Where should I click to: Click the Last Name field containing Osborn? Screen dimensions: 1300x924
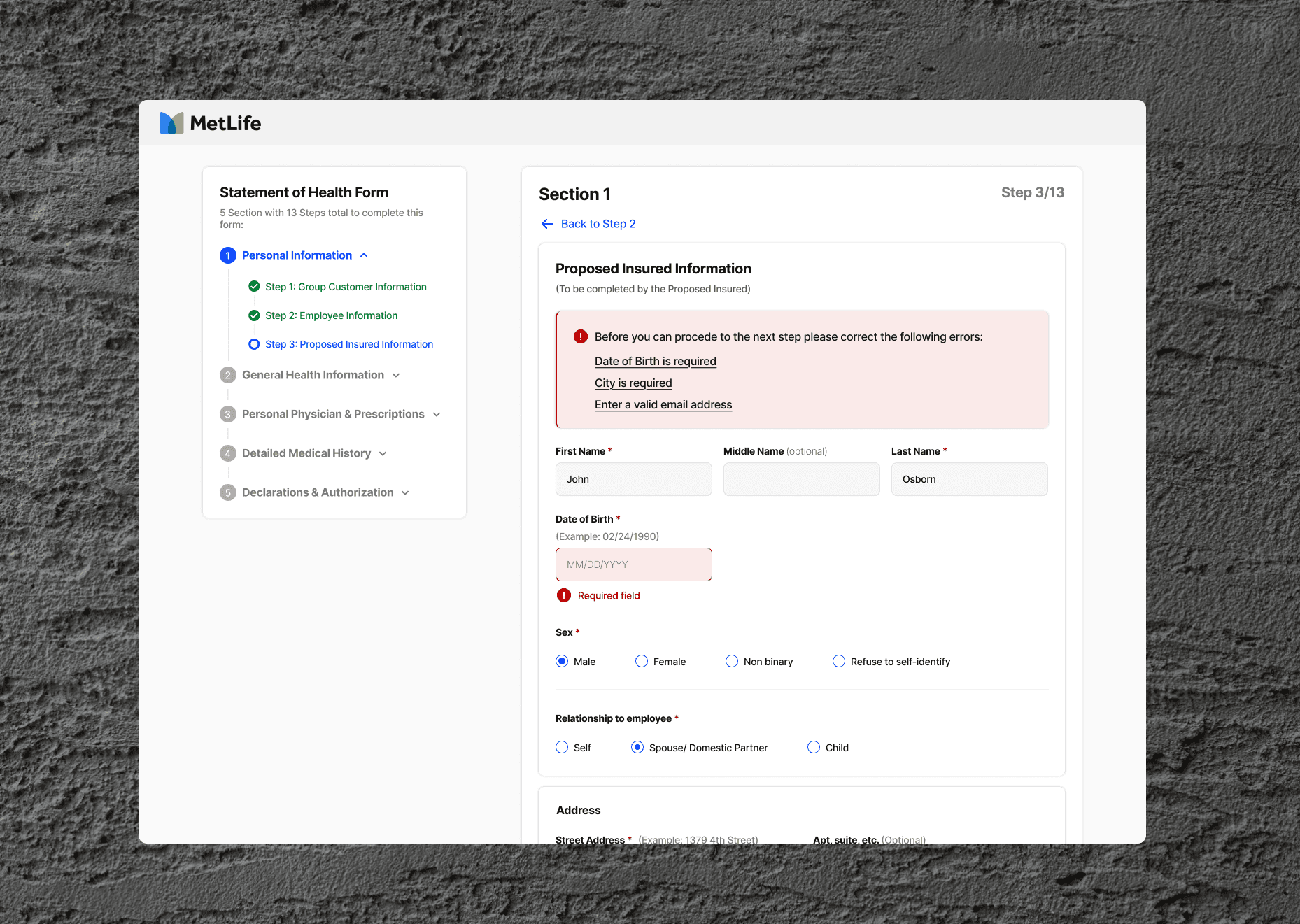tap(970, 479)
